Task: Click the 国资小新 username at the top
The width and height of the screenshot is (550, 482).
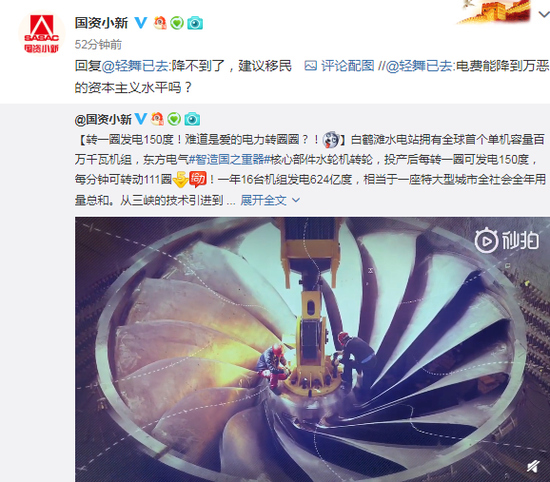Action: point(101,23)
